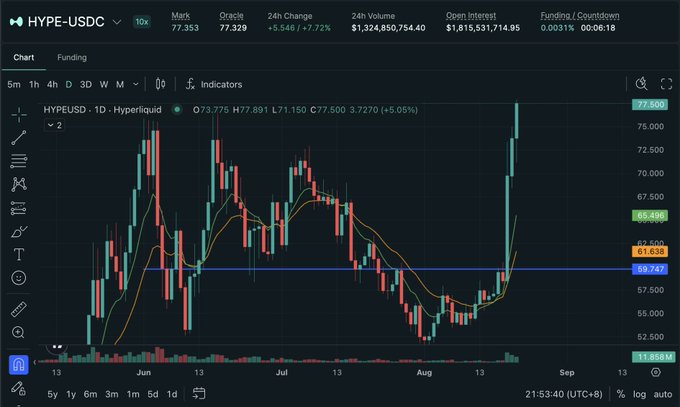This screenshot has height=407, width=680.
Task: Click the Funding / Countdown label
Action: pos(580,16)
